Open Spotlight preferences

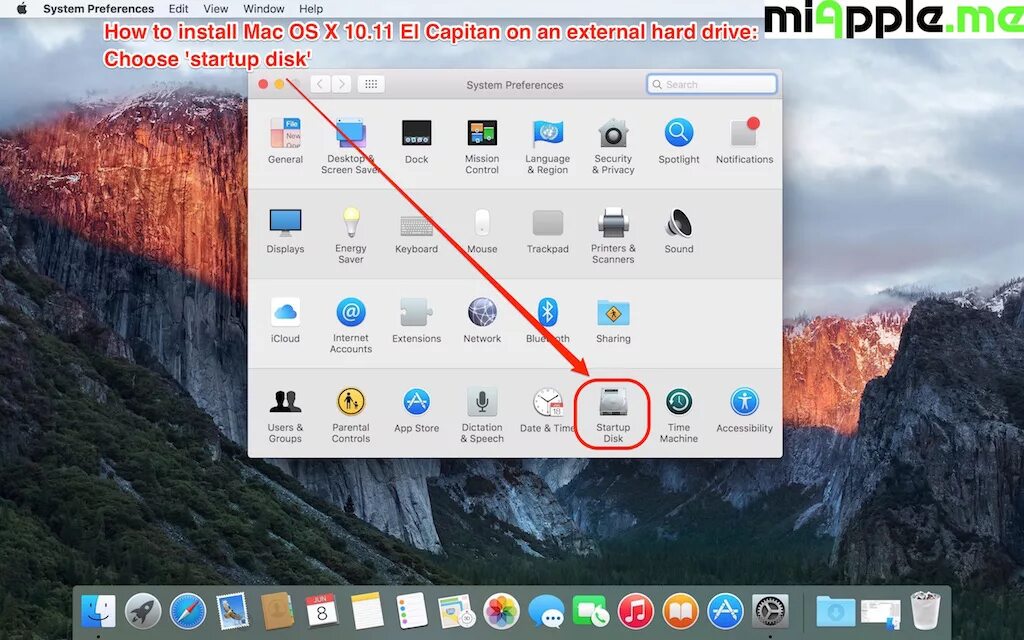pos(679,140)
